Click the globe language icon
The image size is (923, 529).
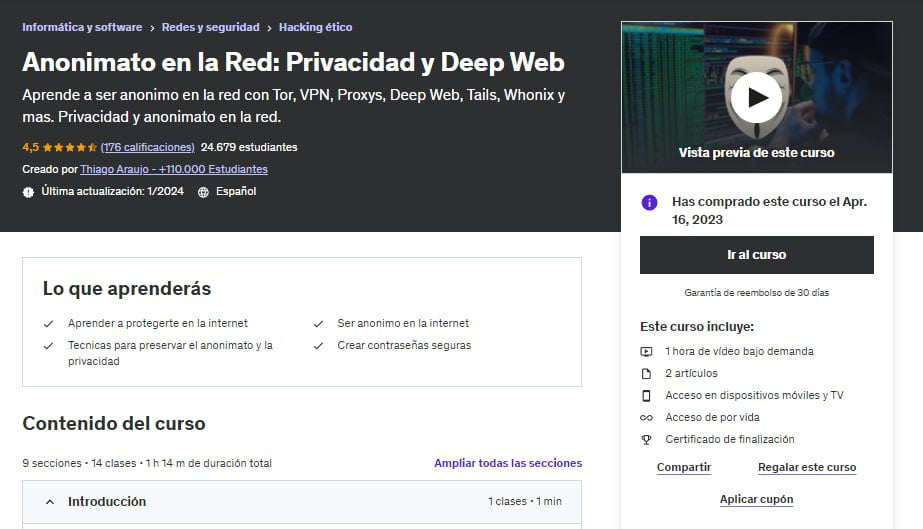[x=204, y=192]
